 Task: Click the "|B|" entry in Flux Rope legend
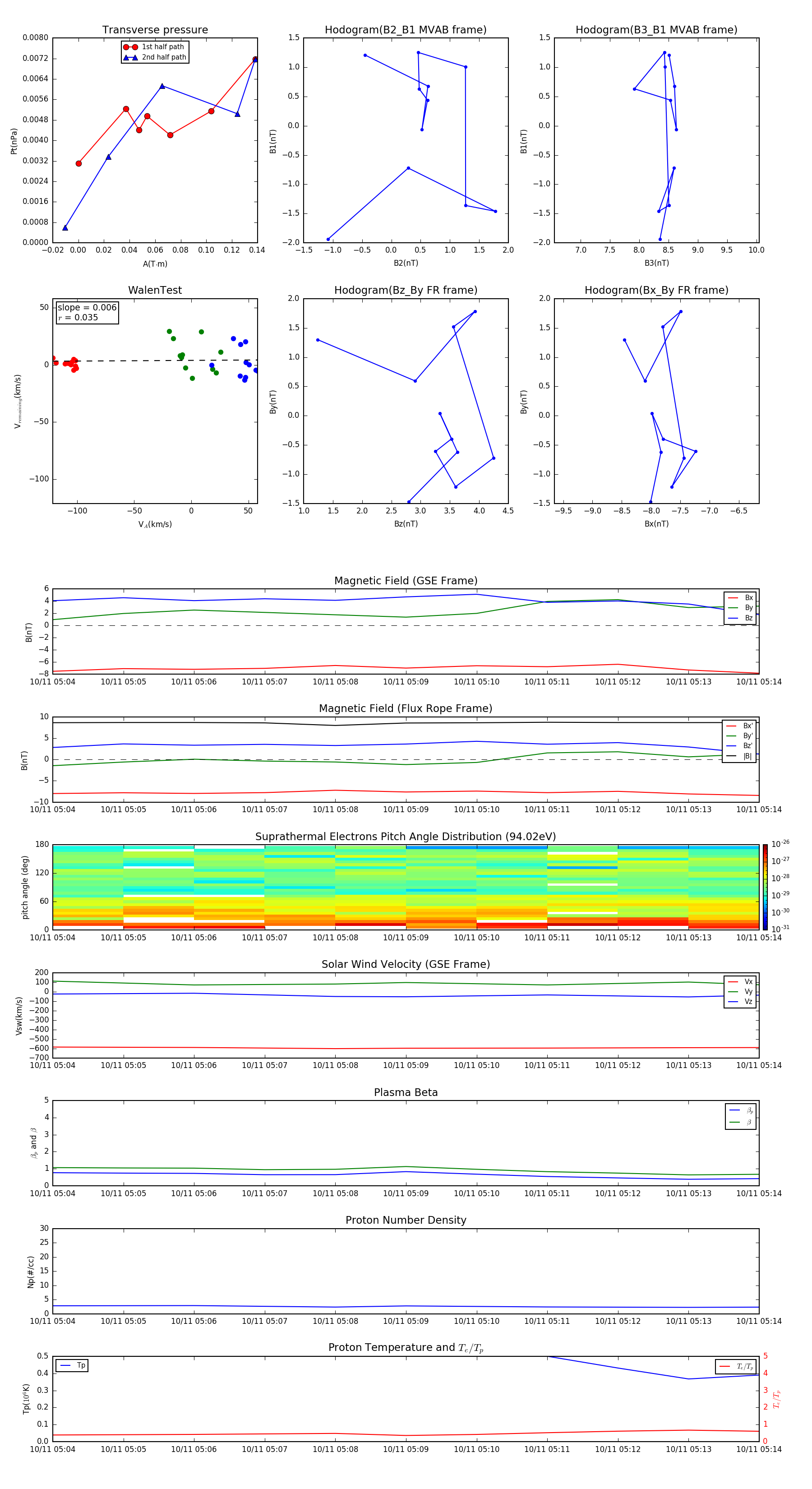pos(740,757)
